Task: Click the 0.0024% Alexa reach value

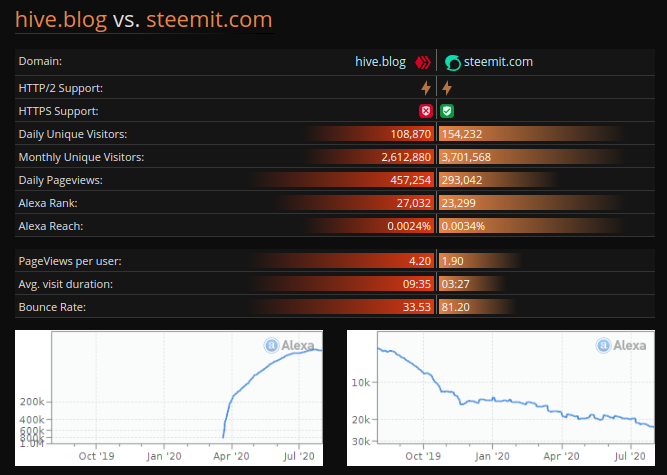Action: coord(409,226)
